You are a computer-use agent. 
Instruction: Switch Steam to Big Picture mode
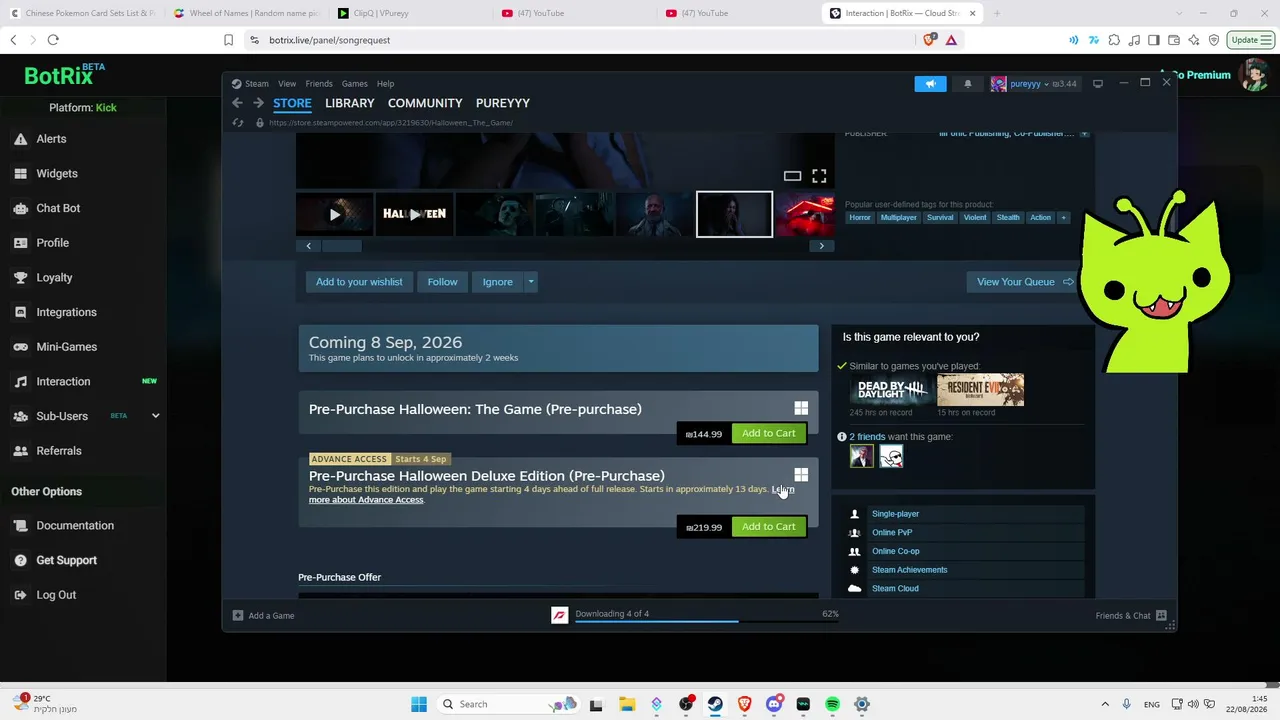click(x=1098, y=84)
